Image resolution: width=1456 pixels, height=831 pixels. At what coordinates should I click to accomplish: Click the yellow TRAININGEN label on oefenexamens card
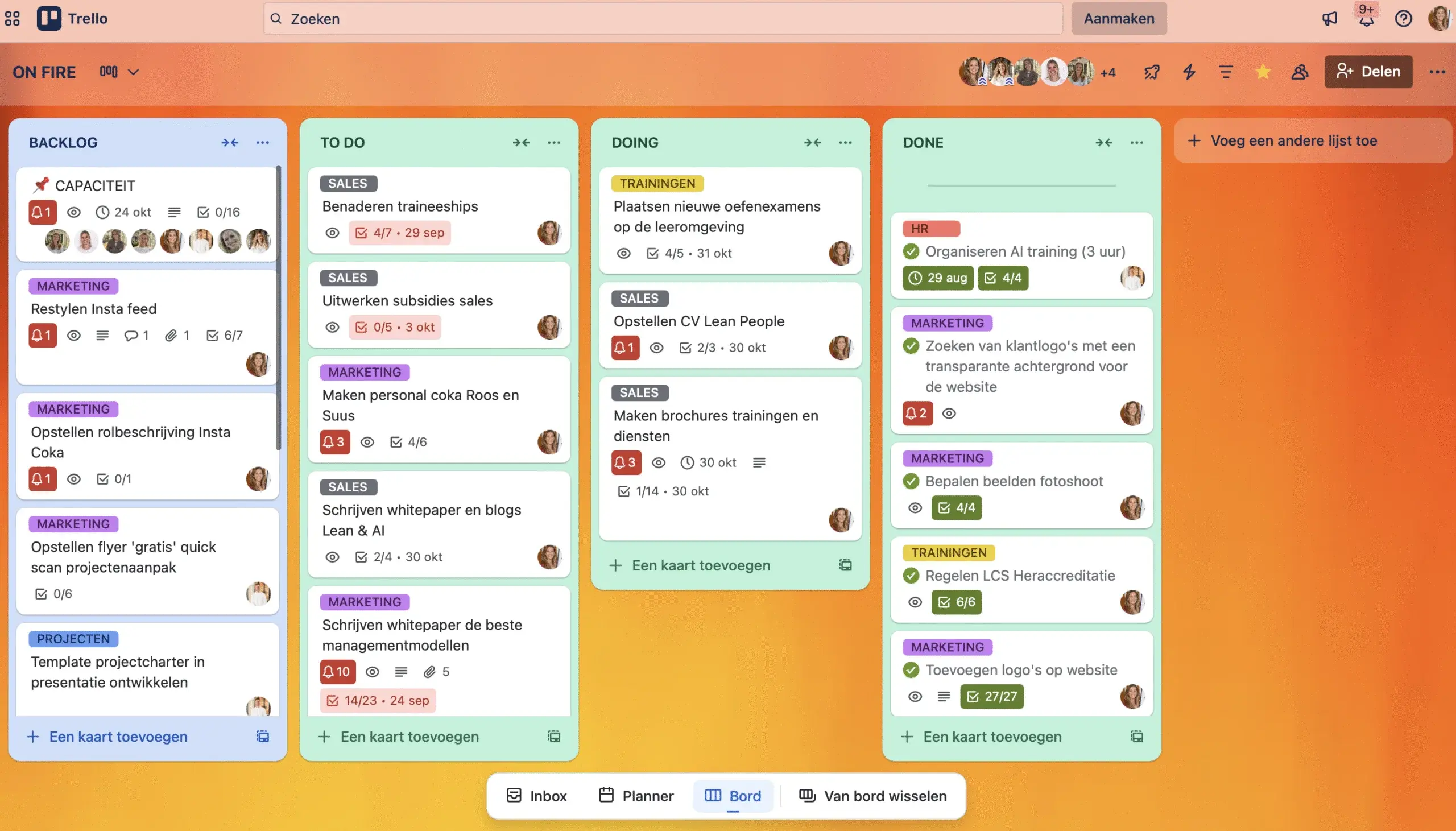(657, 183)
